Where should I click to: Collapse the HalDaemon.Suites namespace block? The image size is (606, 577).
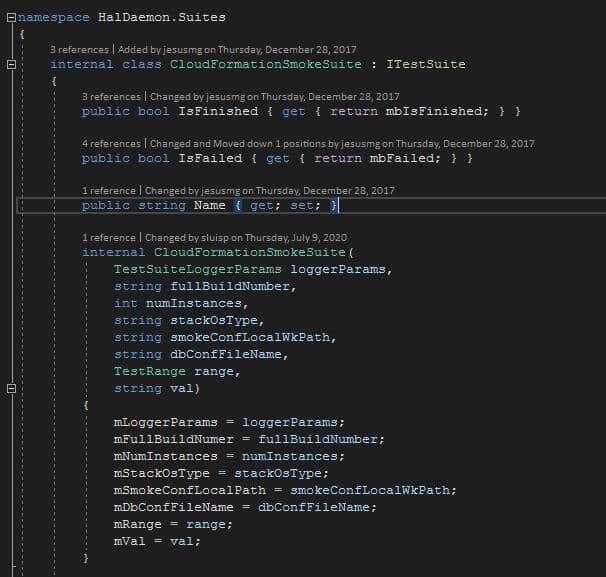[11, 17]
